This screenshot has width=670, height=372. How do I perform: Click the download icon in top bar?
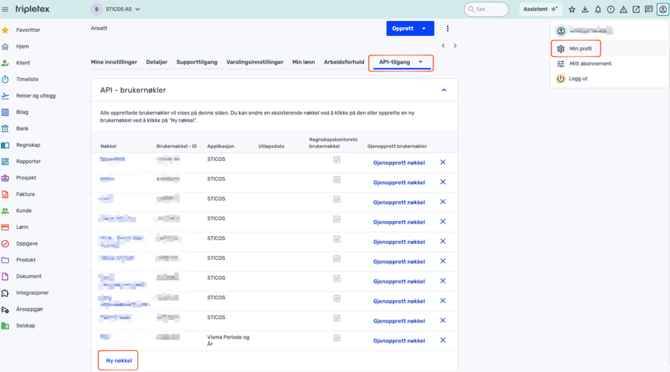(x=585, y=9)
